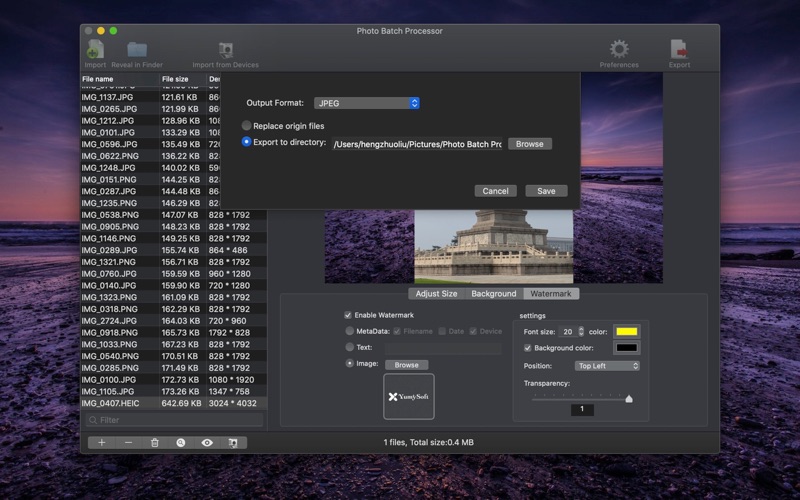Viewport: 800px width, 500px height.
Task: Click the trash delete icon
Action: [155, 442]
